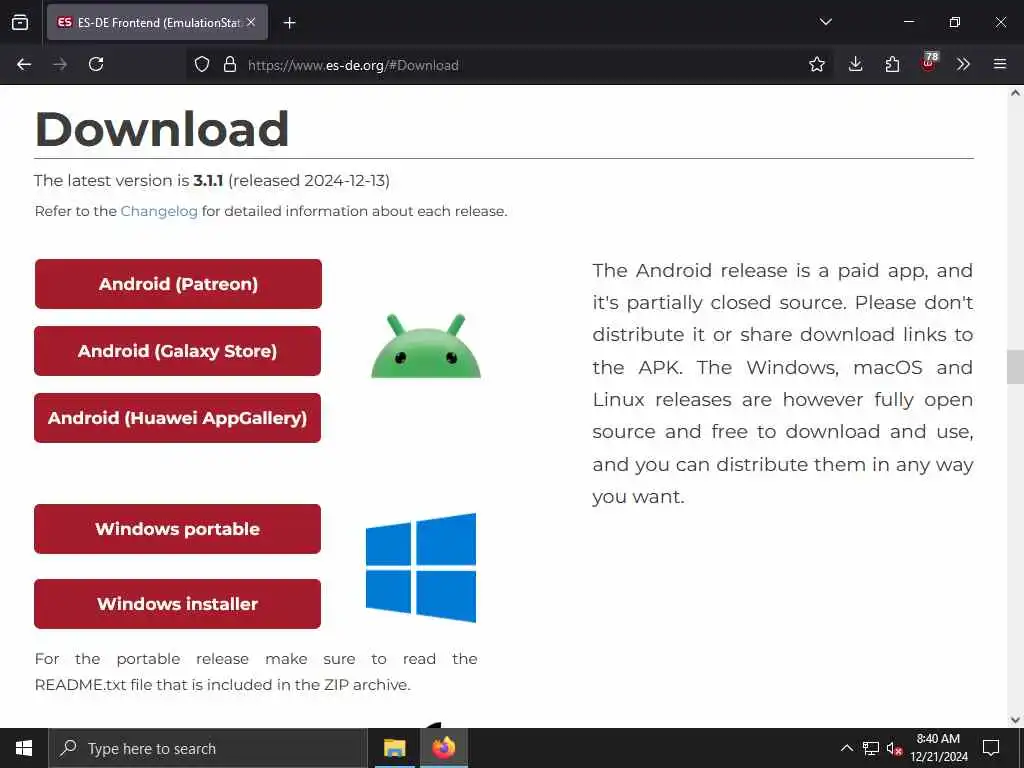Screen dimensions: 1024x768
Task: Download the Windows portable release
Action: [178, 529]
